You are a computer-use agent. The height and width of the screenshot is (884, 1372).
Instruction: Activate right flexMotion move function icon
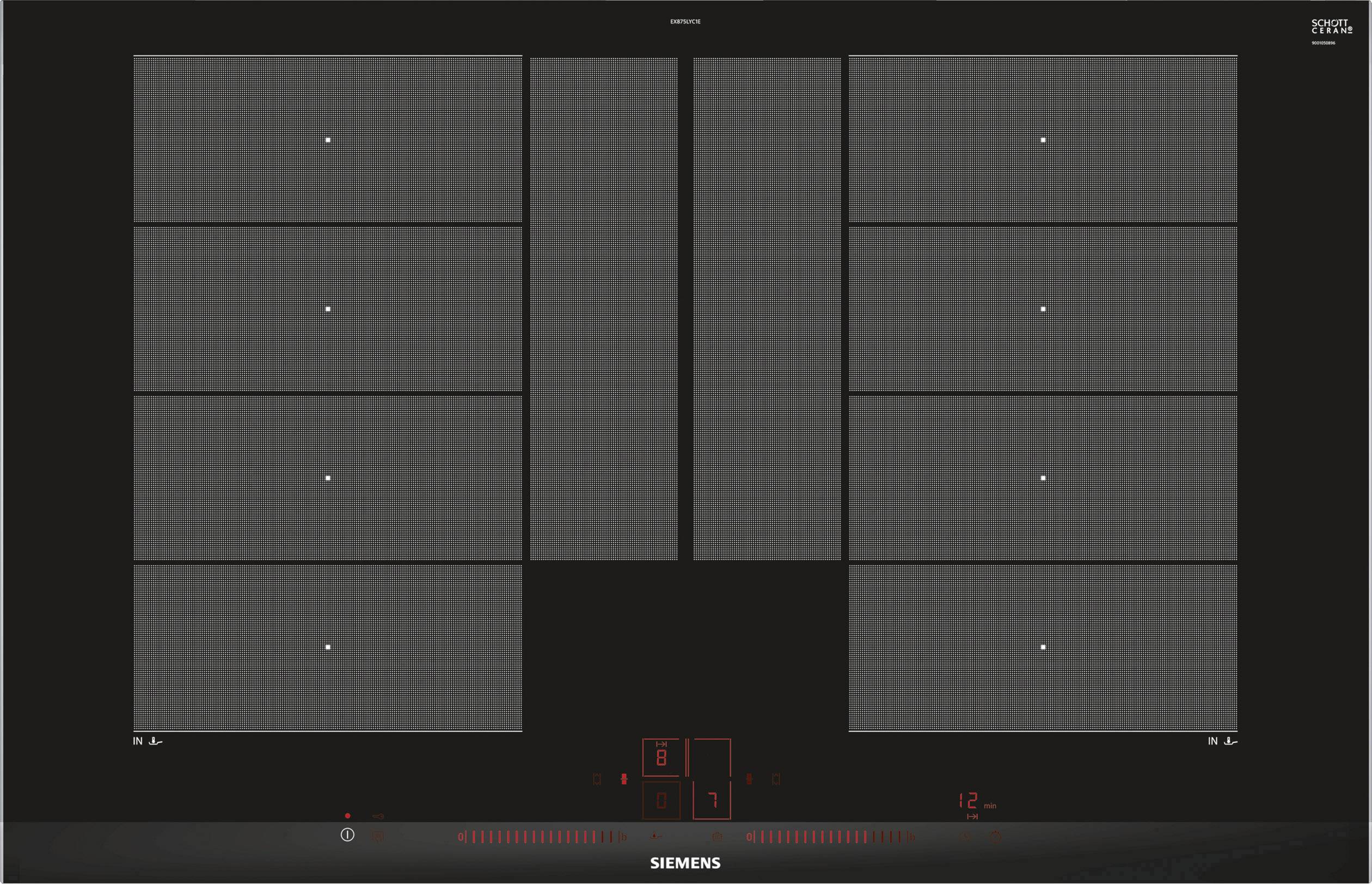[x=776, y=779]
